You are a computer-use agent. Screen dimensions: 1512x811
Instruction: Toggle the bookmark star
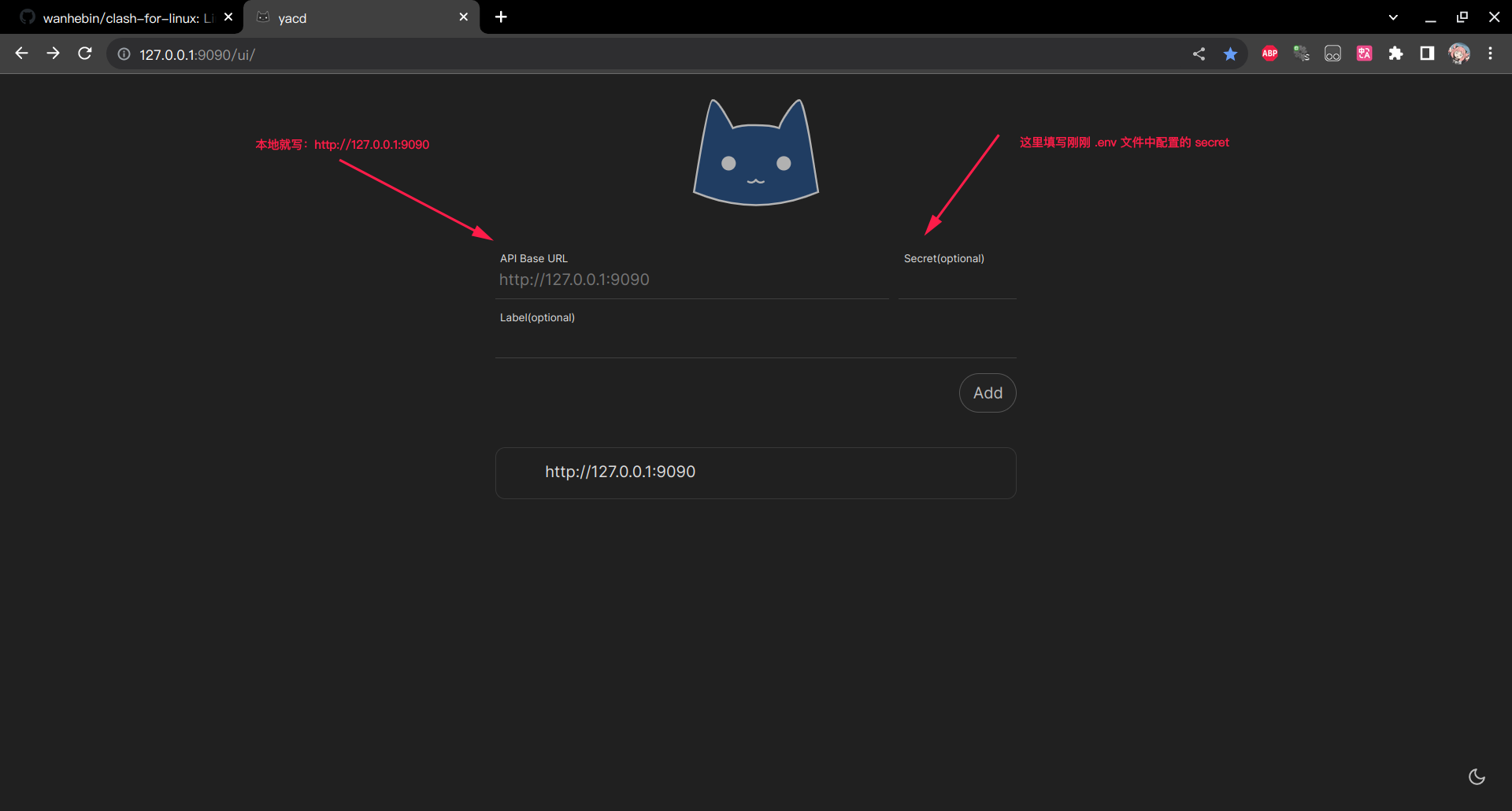tap(1230, 54)
